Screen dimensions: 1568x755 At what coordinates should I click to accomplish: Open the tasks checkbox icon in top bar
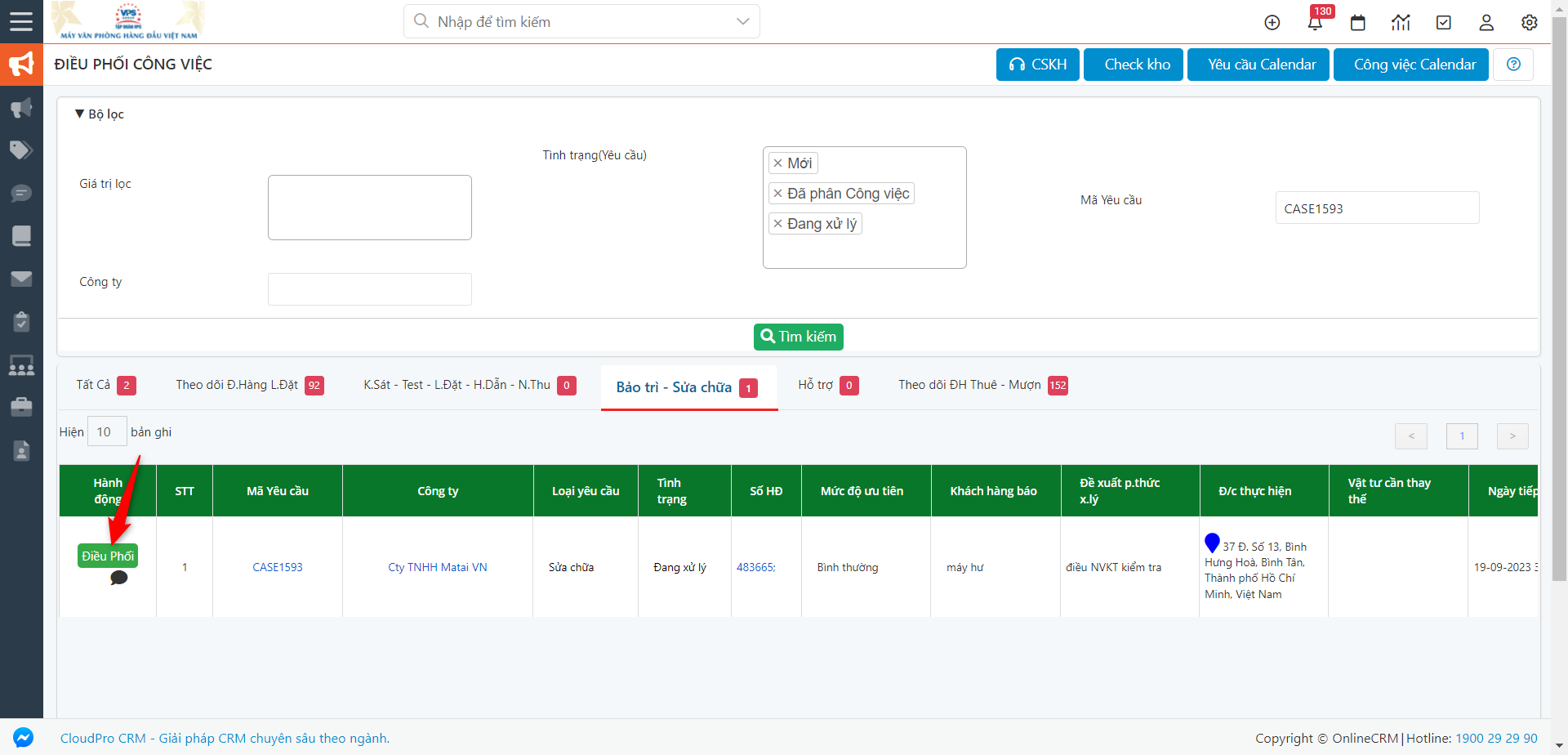coord(1444,23)
